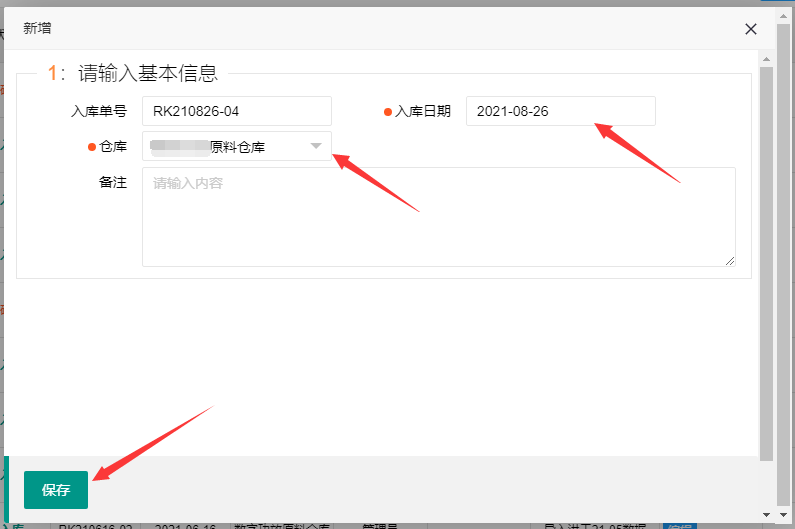This screenshot has height=529, width=795.
Task: Click into the 备注 text area
Action: tap(438, 217)
